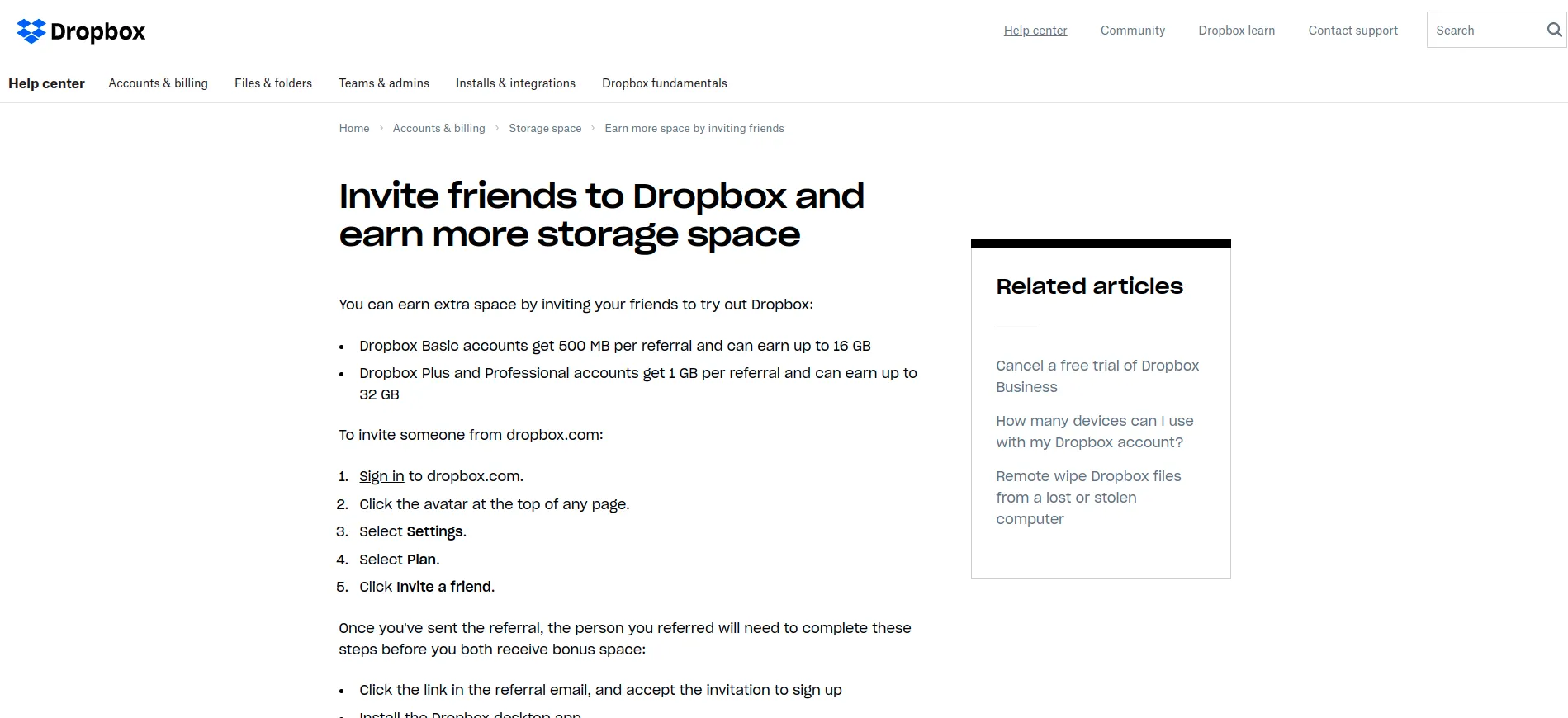The width and height of the screenshot is (1568, 718).
Task: Click the Accounts & billing breadcrumb
Action: point(438,128)
